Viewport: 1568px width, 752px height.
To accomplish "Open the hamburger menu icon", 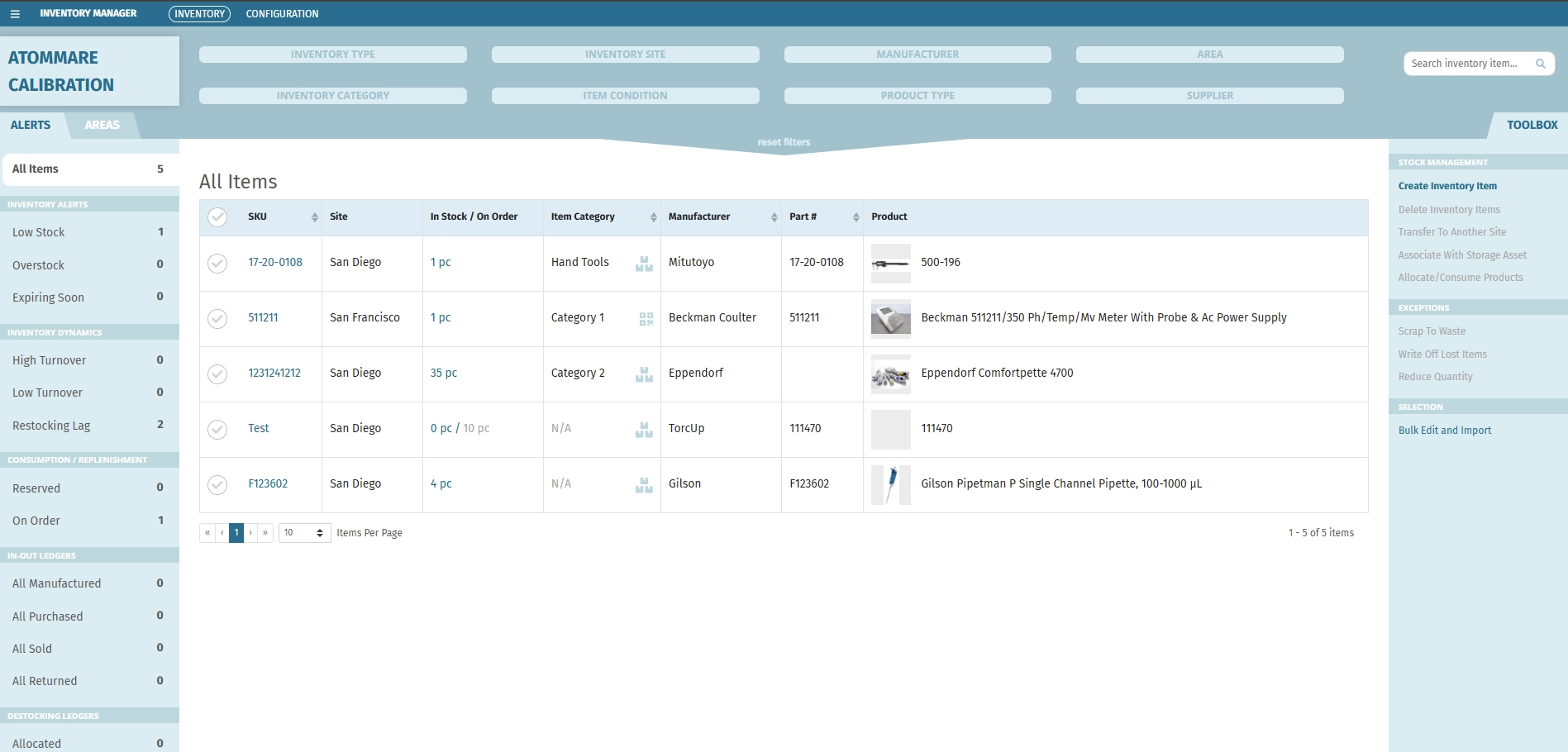I will pos(15,14).
